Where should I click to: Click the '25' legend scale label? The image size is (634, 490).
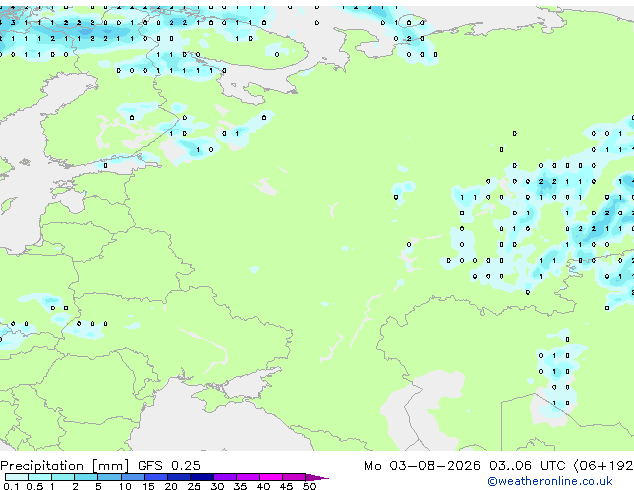point(194,486)
